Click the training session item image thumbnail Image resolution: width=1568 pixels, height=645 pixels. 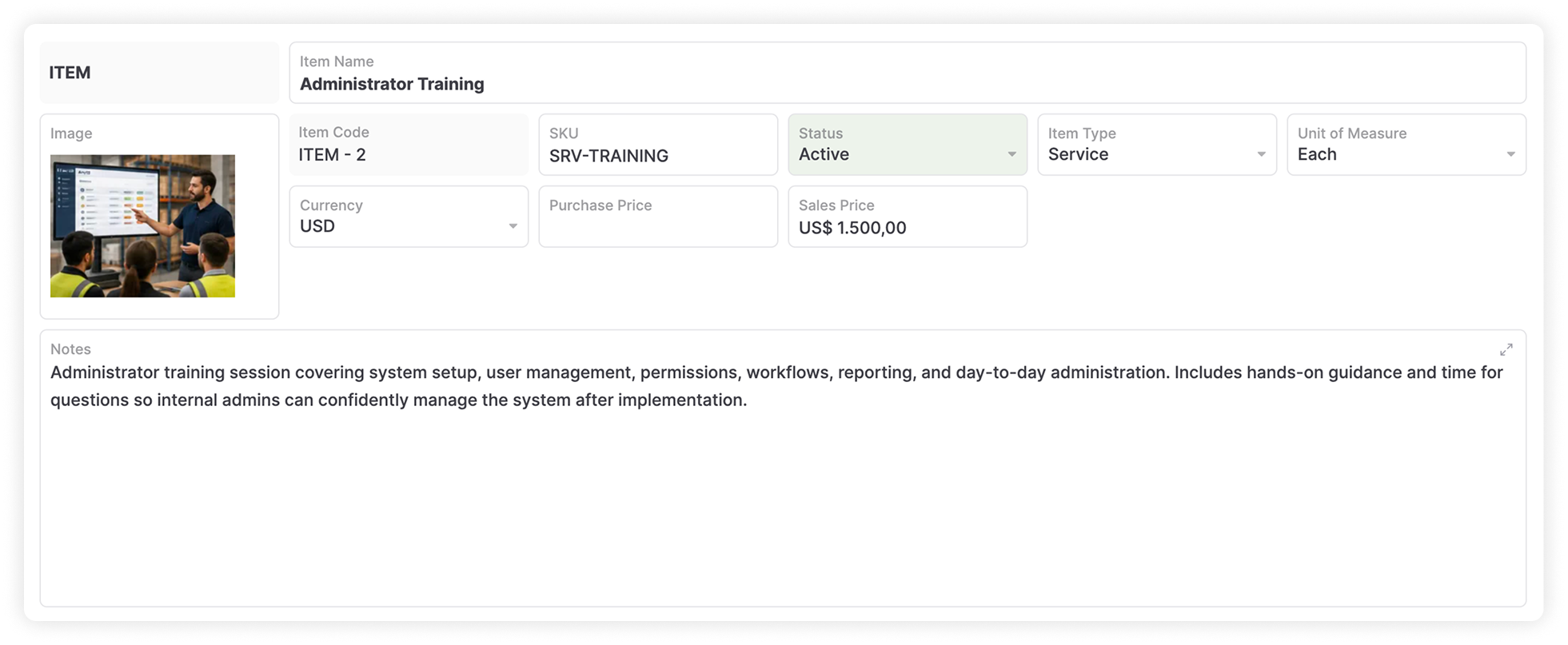click(142, 226)
